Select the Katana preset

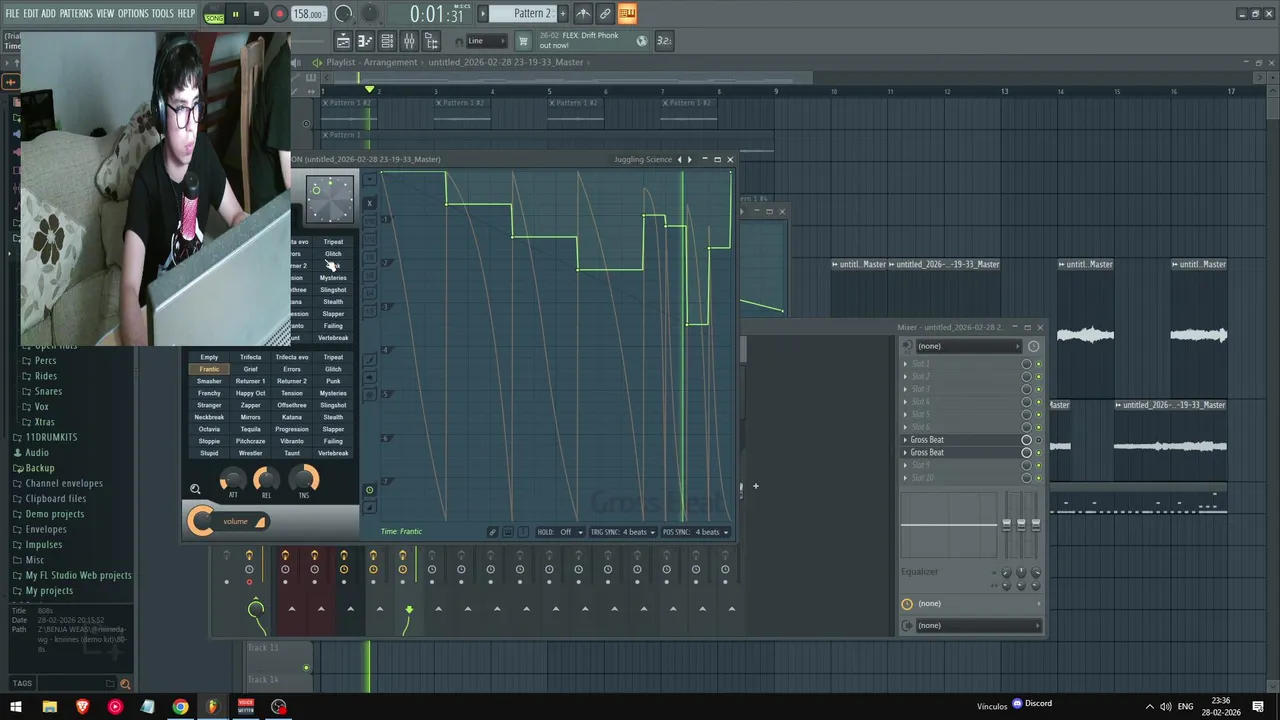tap(292, 417)
